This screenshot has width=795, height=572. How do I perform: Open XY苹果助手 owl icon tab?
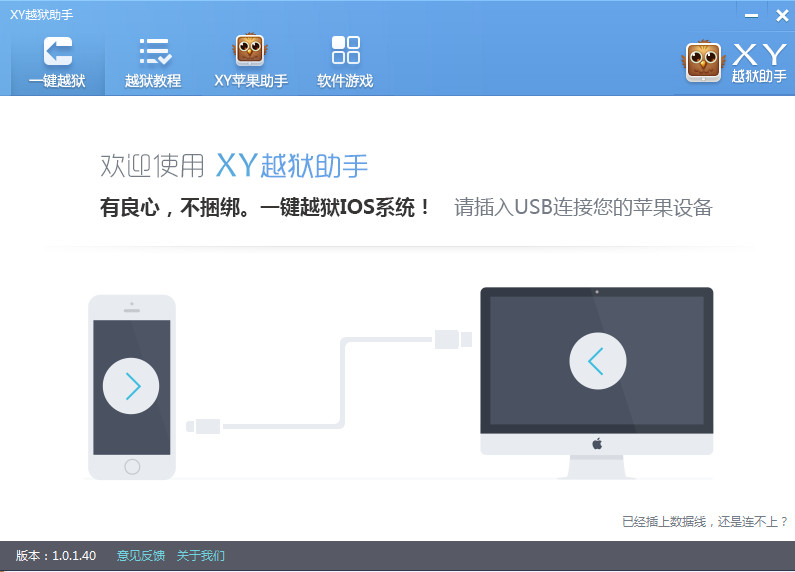[x=250, y=62]
